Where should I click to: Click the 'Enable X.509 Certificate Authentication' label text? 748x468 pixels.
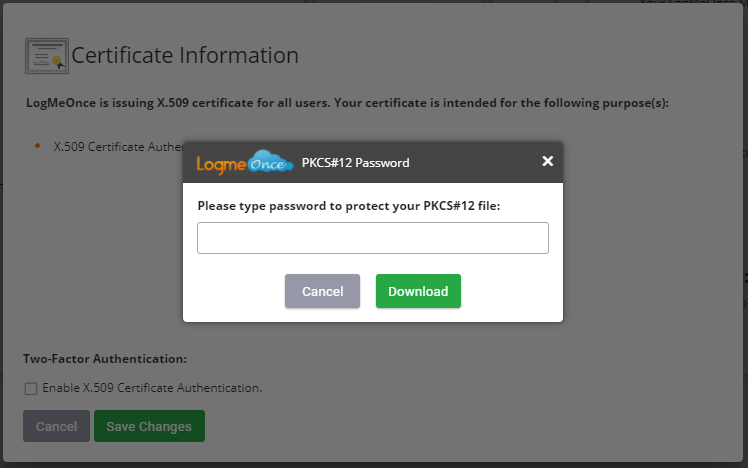coord(152,388)
